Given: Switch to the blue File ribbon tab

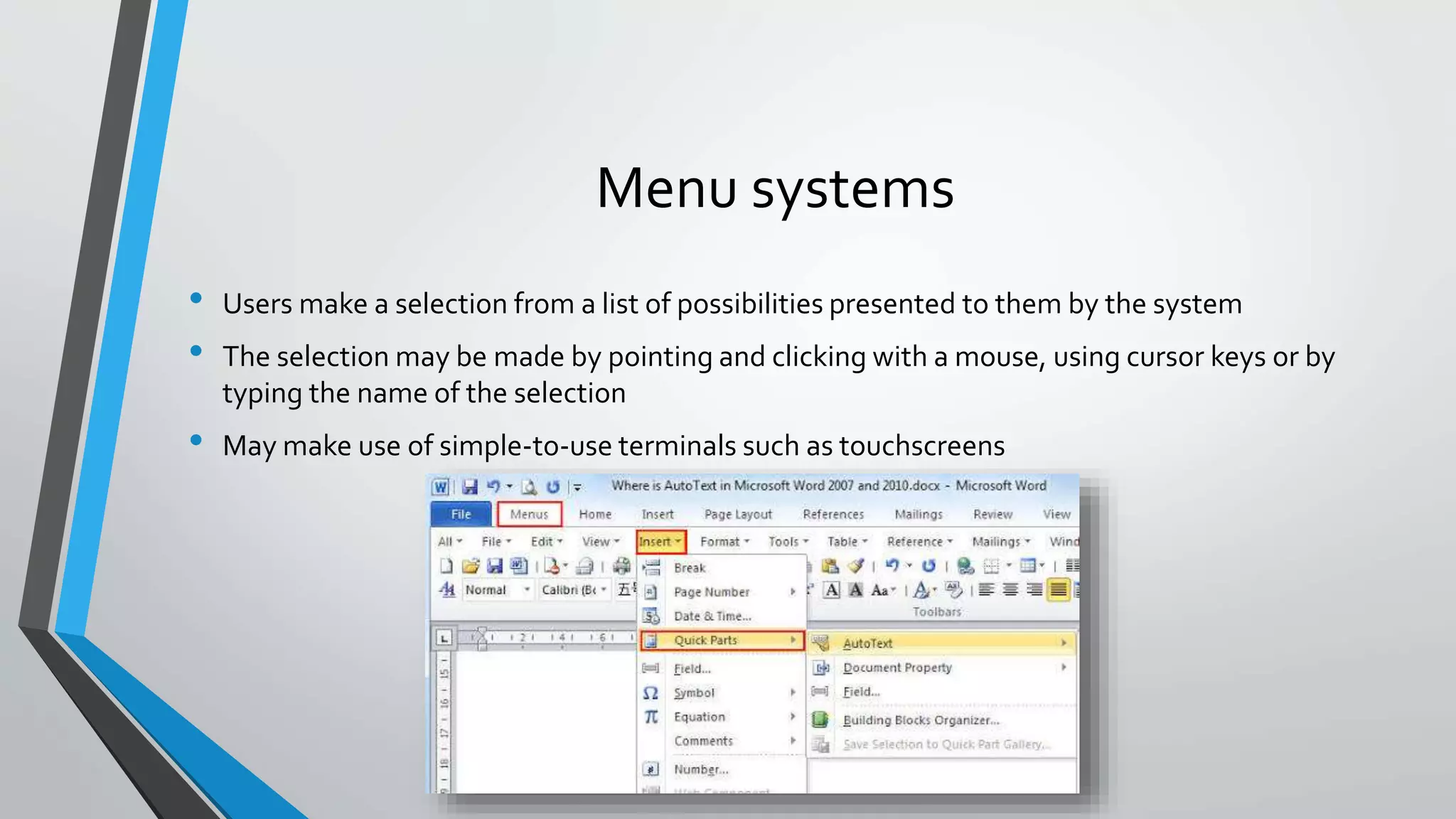Looking at the screenshot, I should pos(461,514).
